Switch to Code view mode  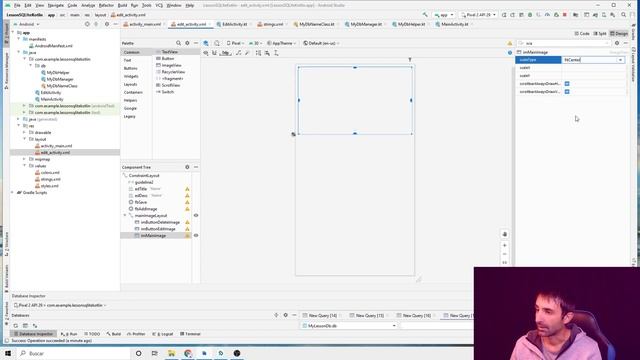click(582, 33)
